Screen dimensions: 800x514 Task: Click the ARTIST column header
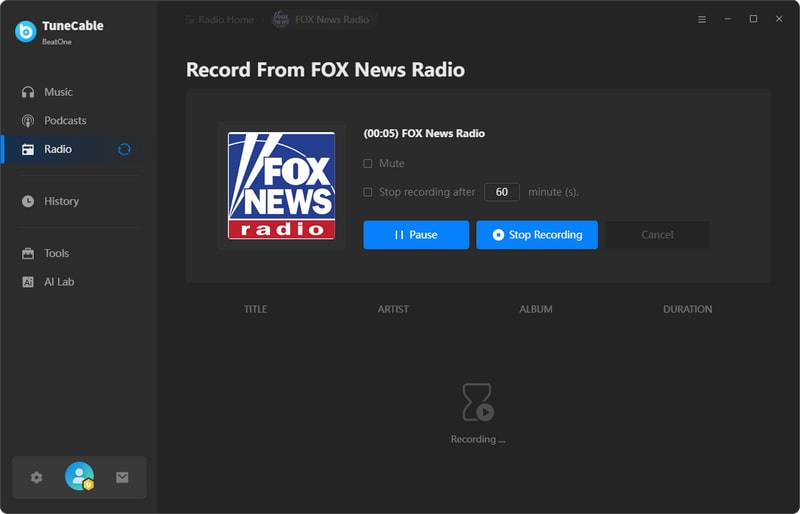pyautogui.click(x=393, y=309)
